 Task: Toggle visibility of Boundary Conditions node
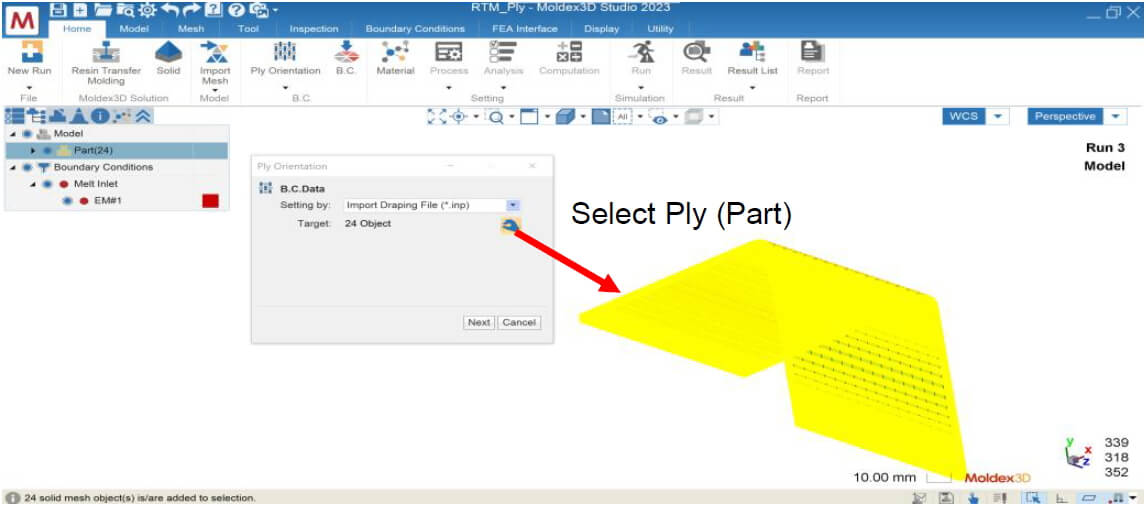point(28,167)
